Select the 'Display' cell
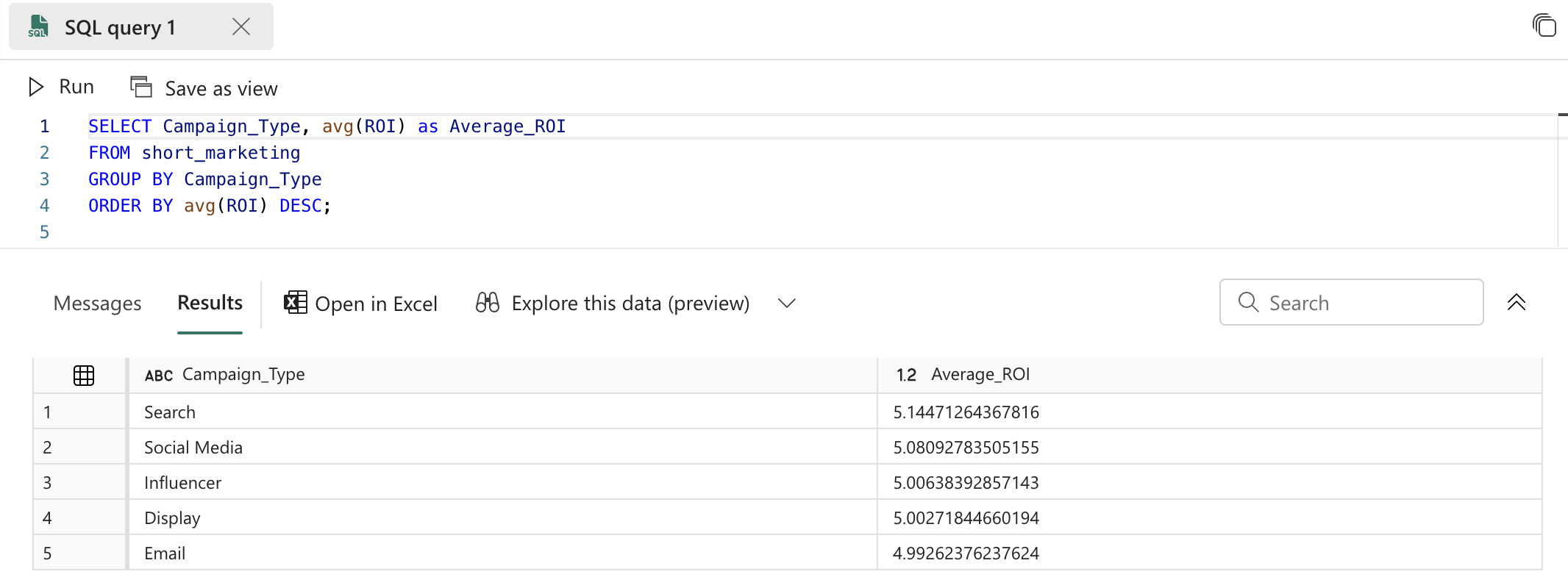This screenshot has width=1568, height=588. point(502,517)
